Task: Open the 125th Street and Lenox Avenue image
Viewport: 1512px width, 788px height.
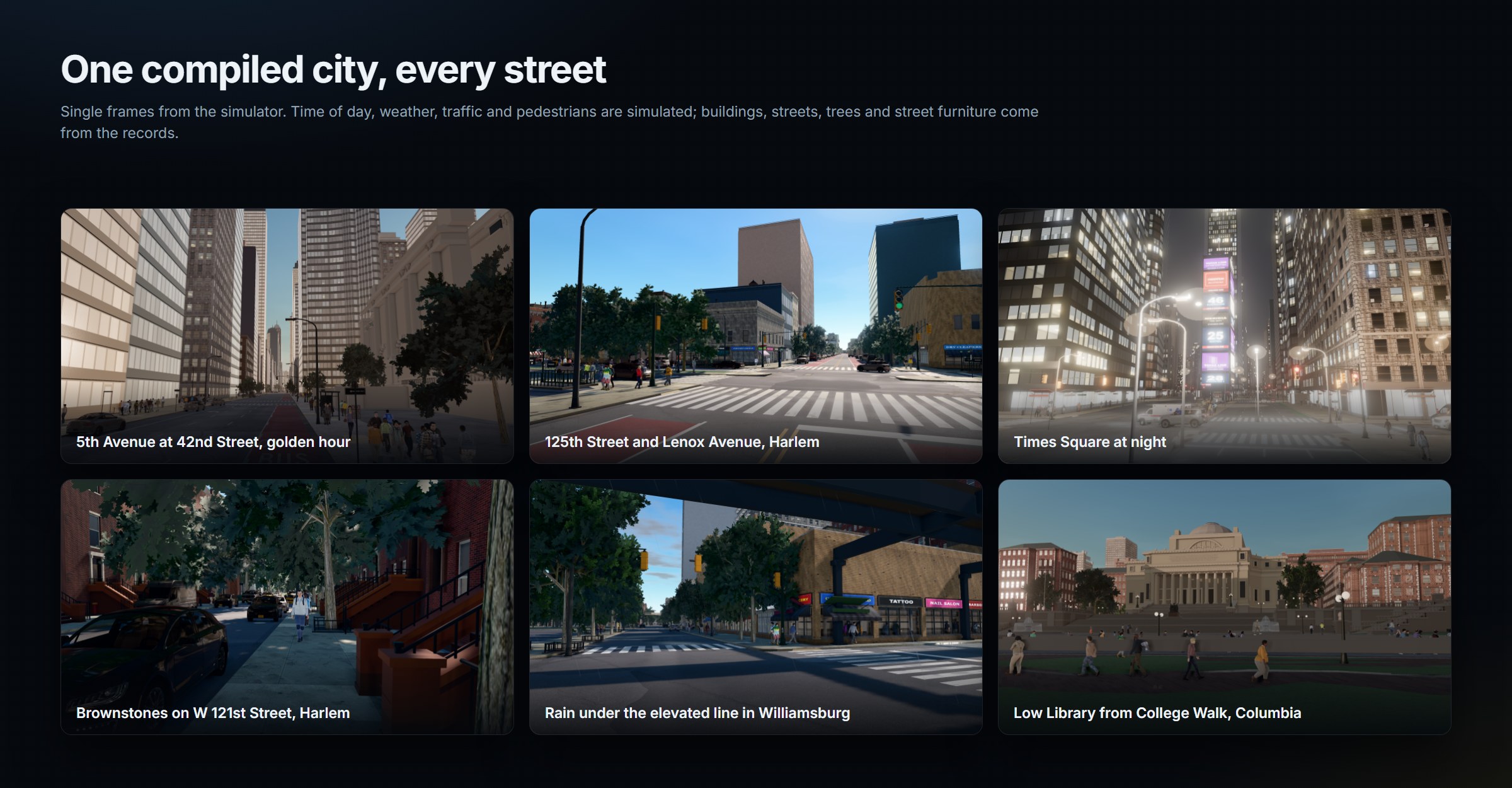Action: [756, 336]
